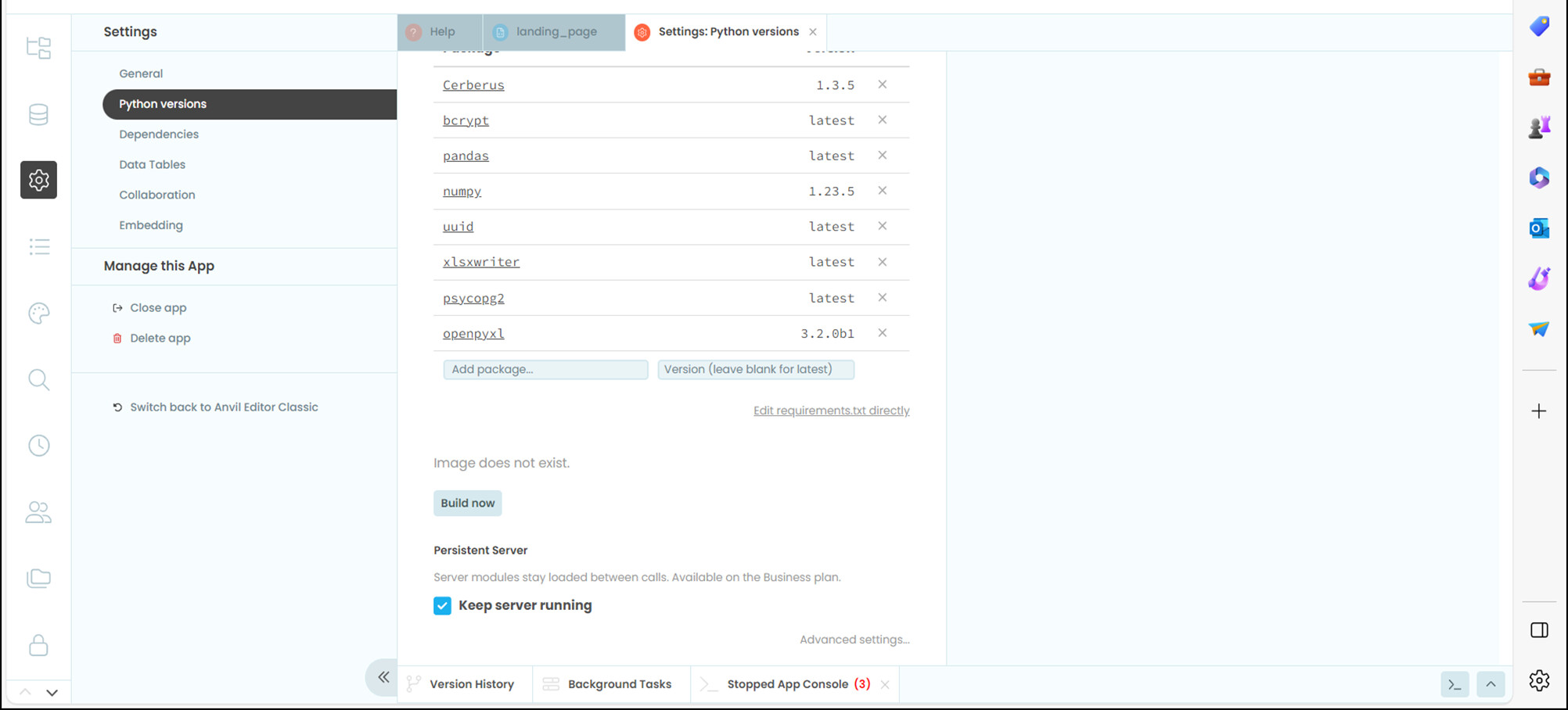Open the numpy package link

click(462, 192)
